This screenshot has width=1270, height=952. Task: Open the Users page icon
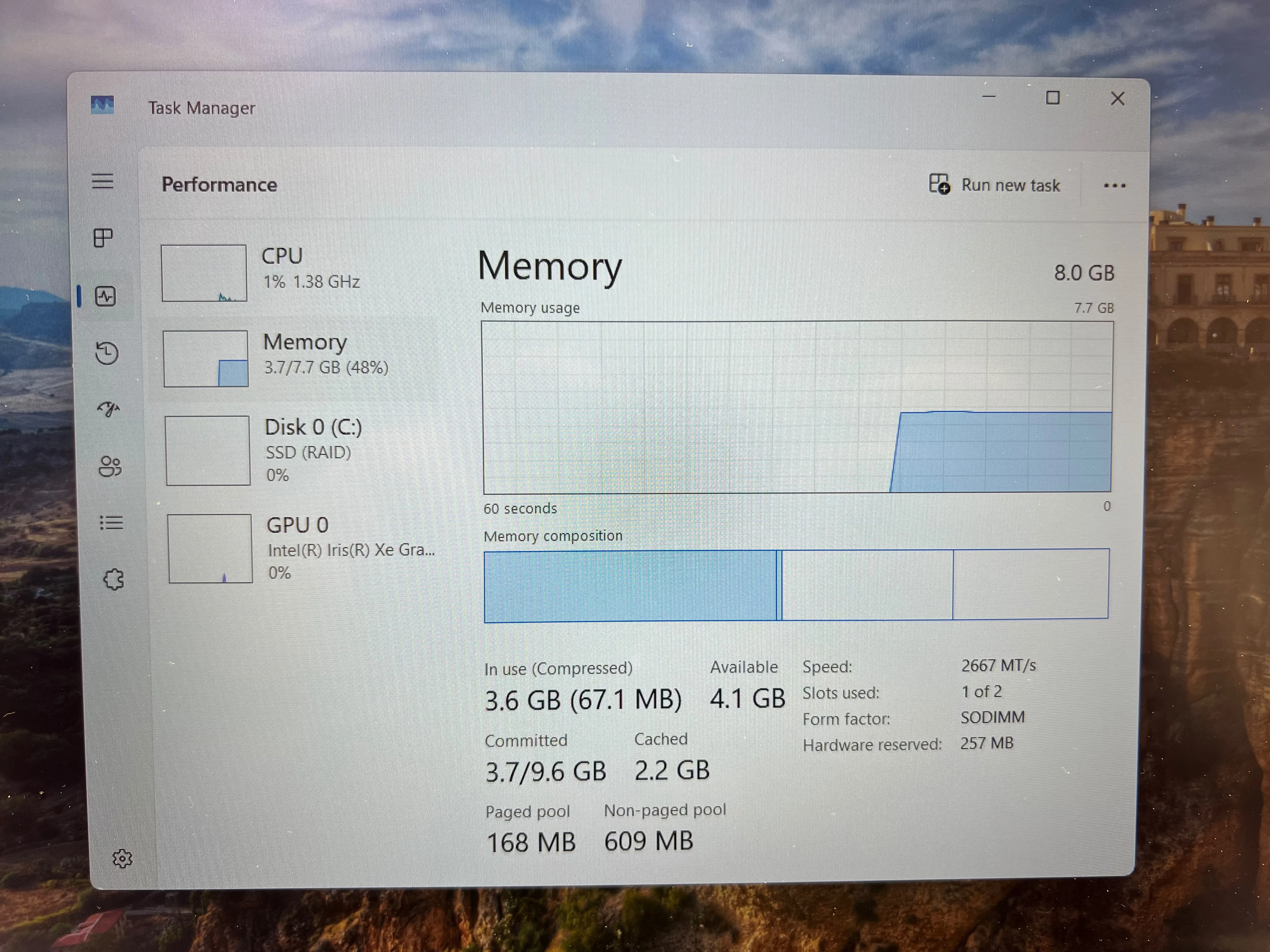(110, 466)
